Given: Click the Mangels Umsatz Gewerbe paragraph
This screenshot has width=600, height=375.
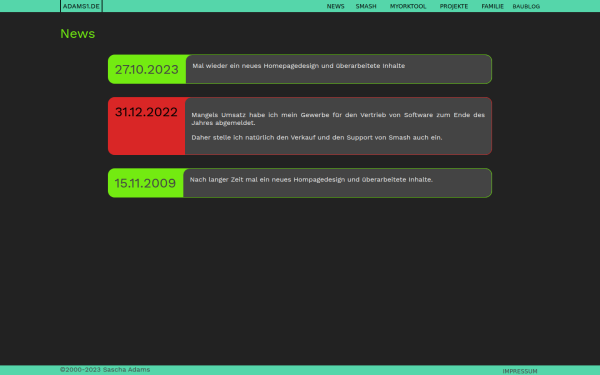Looking at the screenshot, I should click(338, 119).
